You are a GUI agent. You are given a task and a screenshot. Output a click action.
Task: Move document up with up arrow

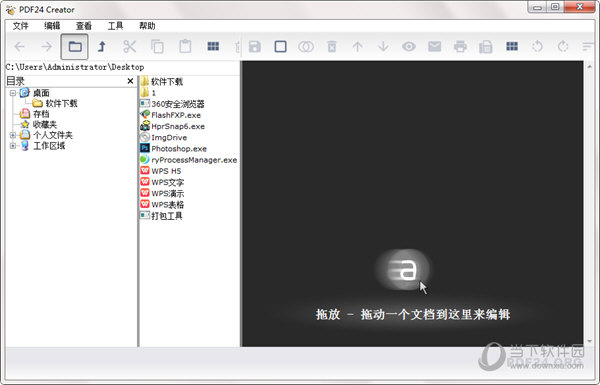tap(357, 47)
